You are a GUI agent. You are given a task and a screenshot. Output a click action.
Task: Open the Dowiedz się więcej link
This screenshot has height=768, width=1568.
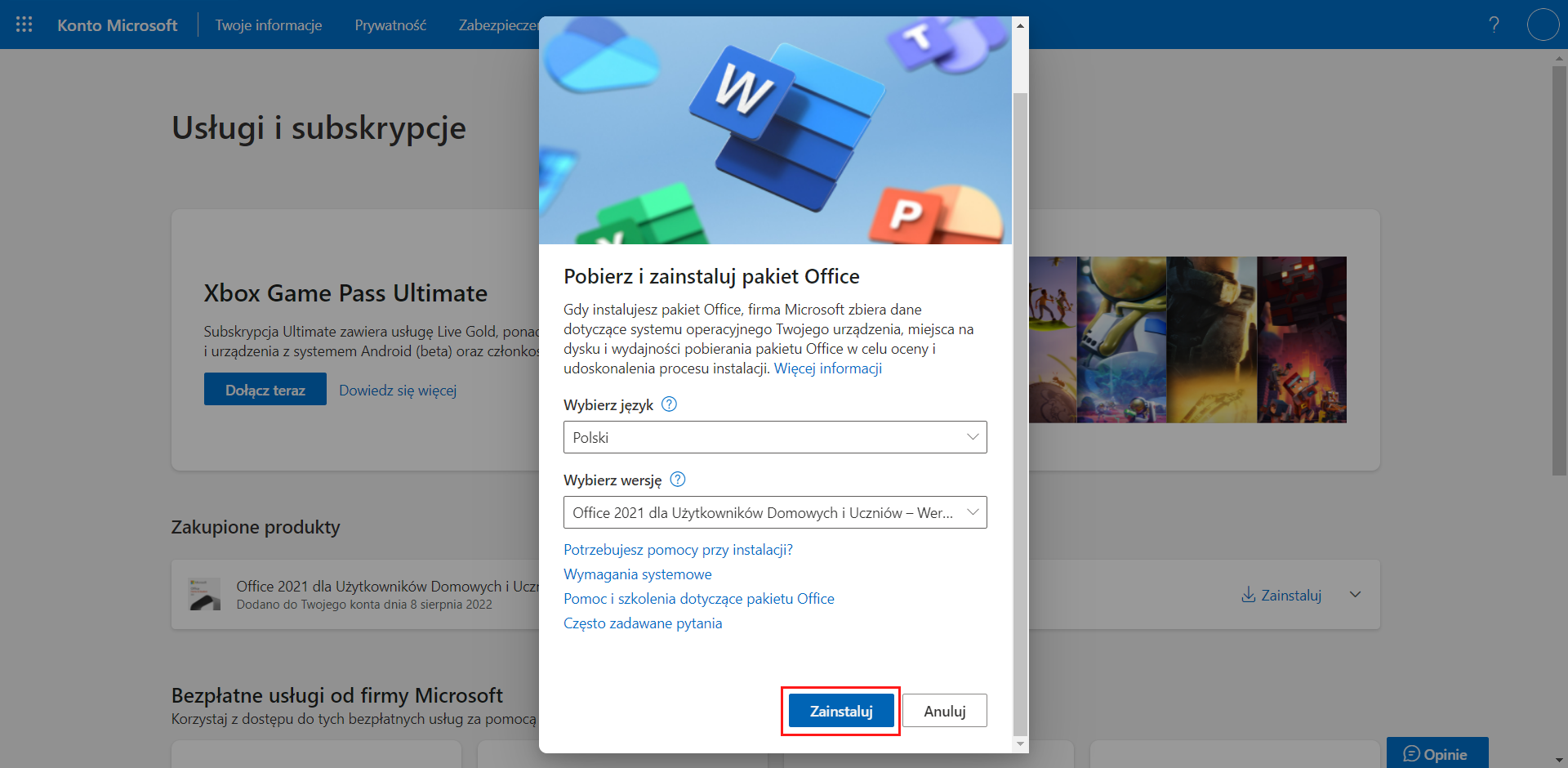[x=398, y=391]
